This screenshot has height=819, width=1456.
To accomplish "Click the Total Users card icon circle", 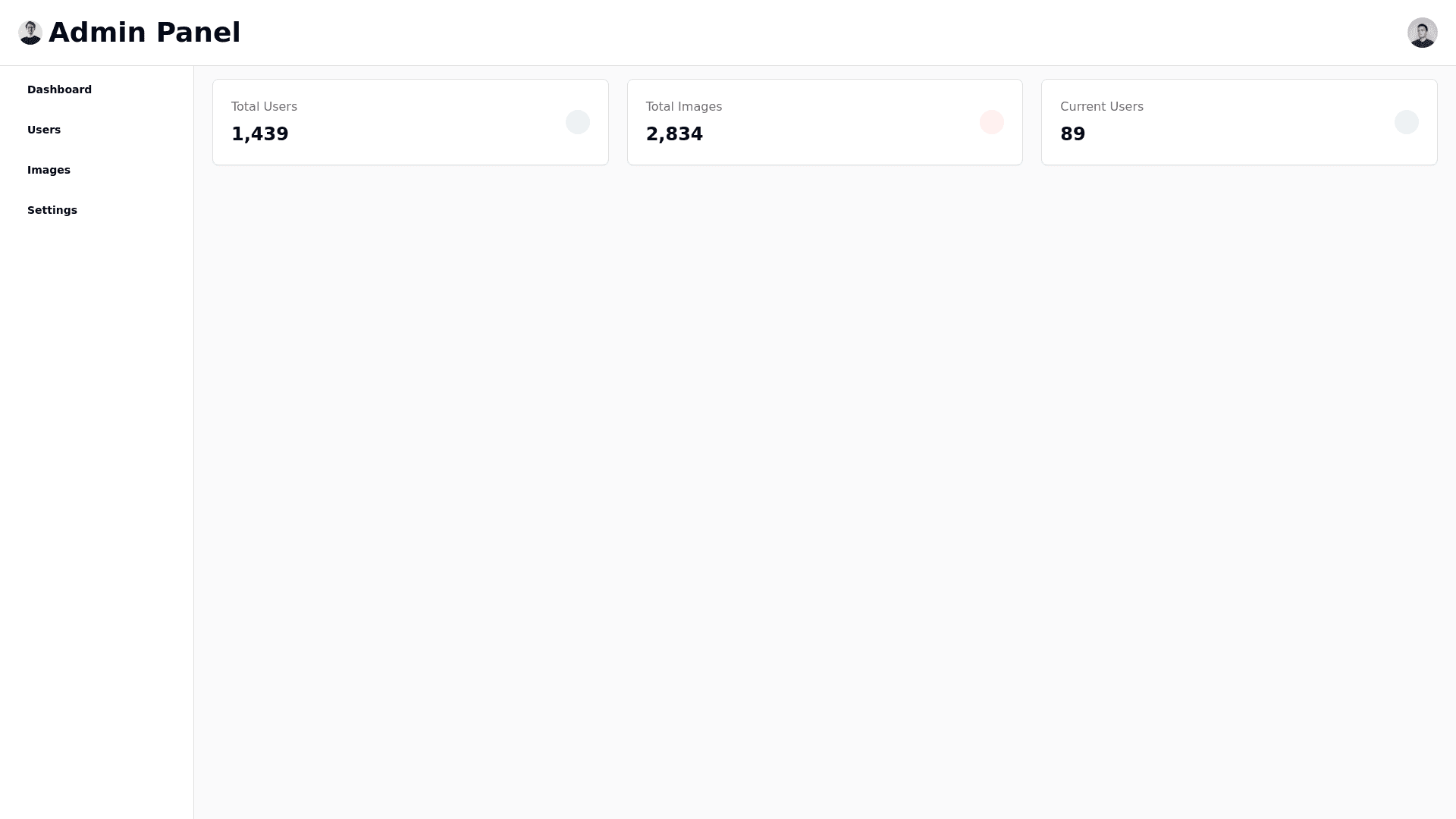I will click(577, 122).
